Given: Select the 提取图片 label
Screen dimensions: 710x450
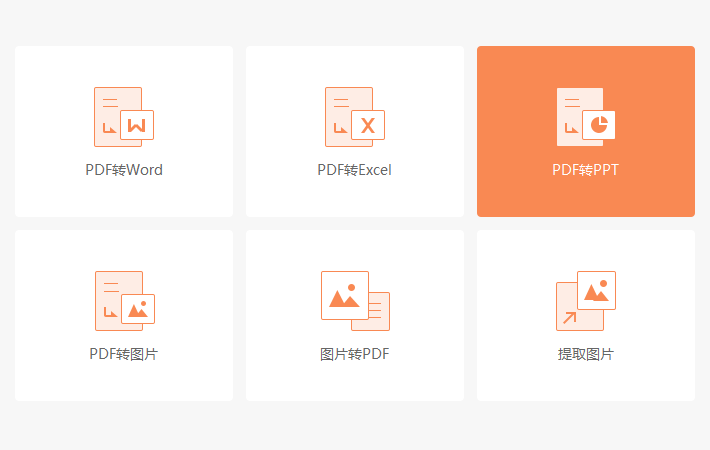Looking at the screenshot, I should coord(585,354).
